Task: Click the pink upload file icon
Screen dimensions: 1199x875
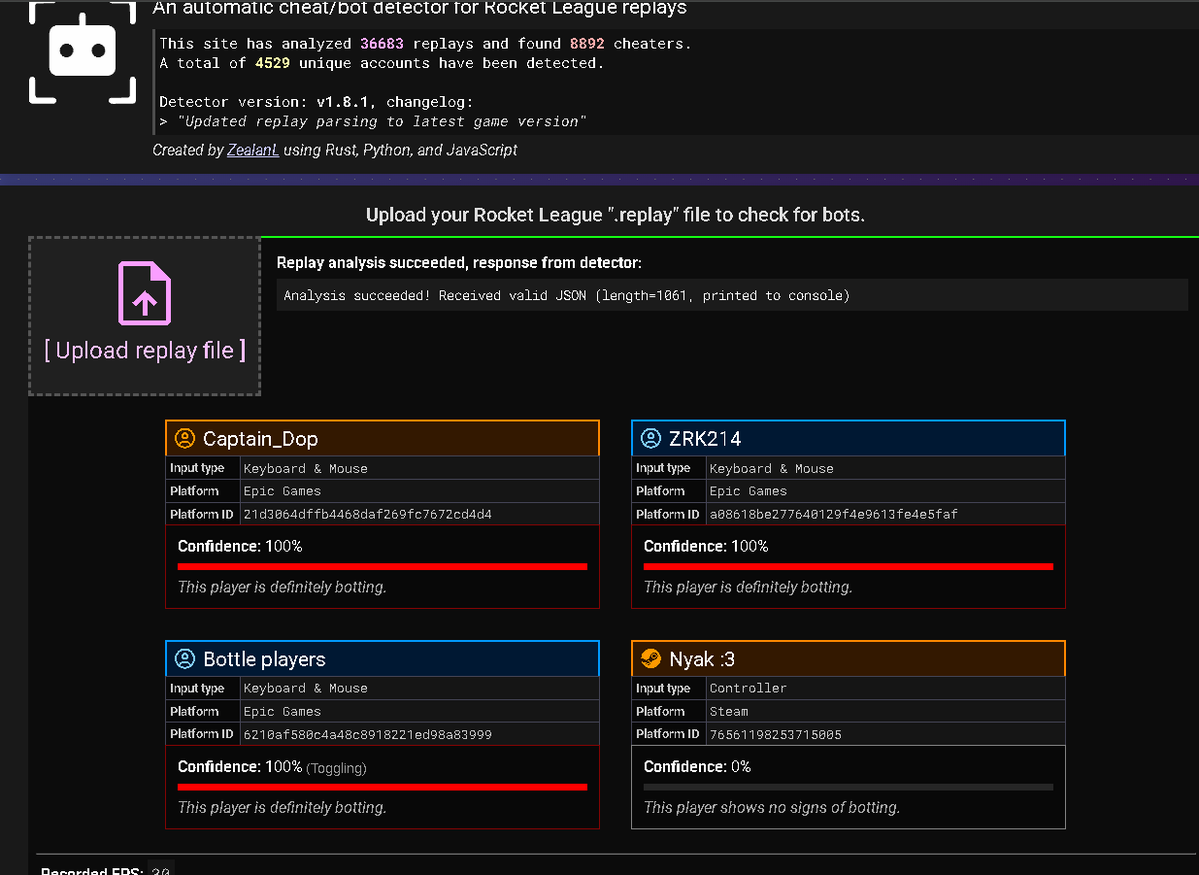Action: coord(145,294)
